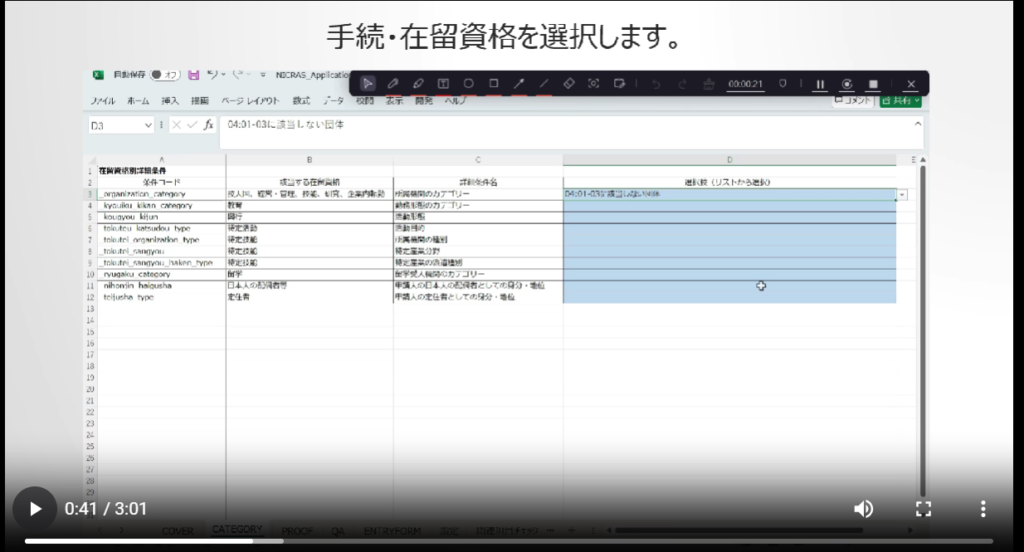The width and height of the screenshot is (1024, 552).
Task: Pause the screen recording
Action: coord(820,84)
